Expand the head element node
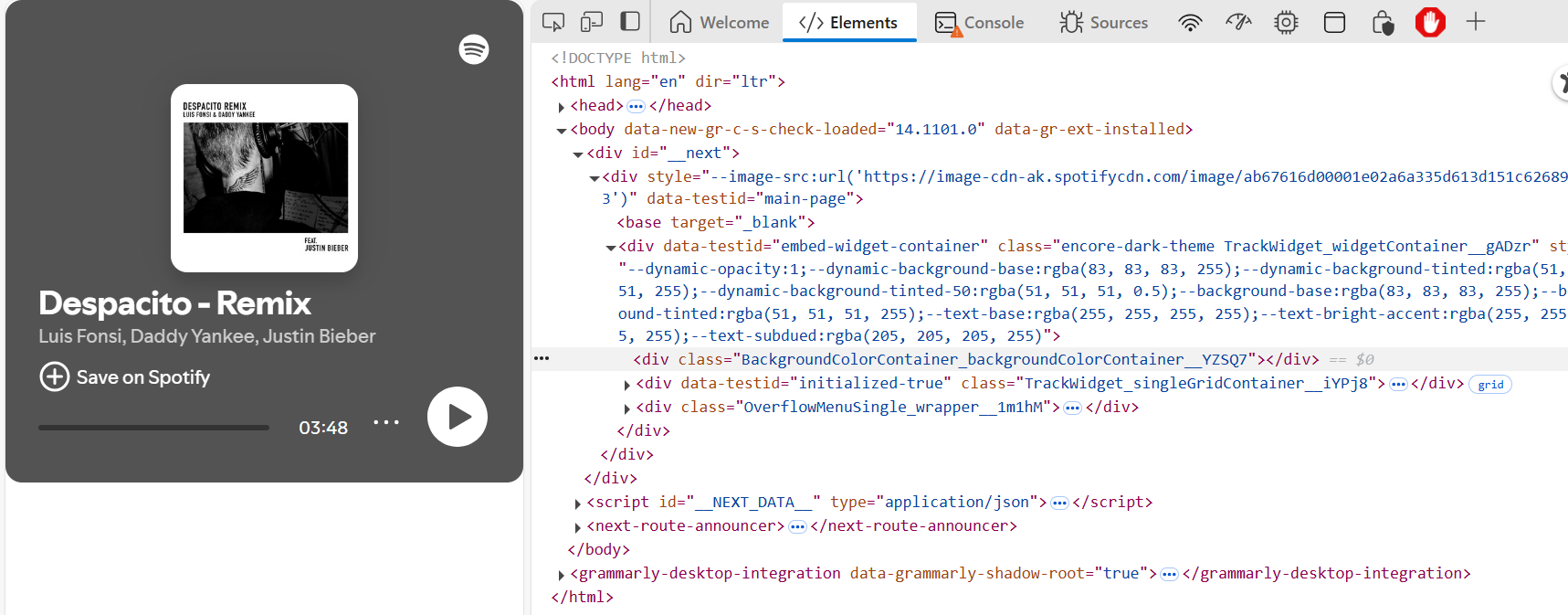Screen dimensions: 1568x615 (x=561, y=107)
